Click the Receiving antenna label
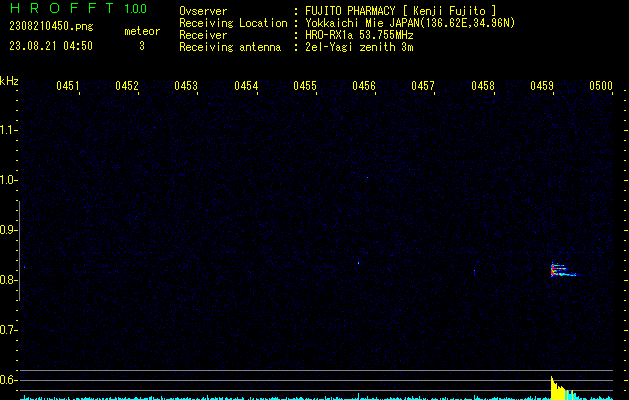This screenshot has width=629, height=400. coord(230,47)
